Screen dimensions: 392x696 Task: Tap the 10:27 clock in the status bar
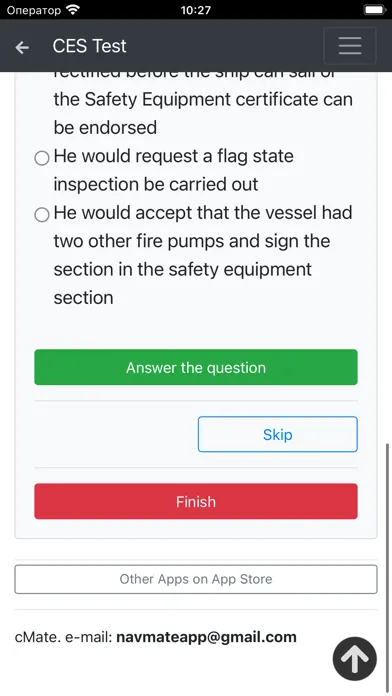pos(196,10)
